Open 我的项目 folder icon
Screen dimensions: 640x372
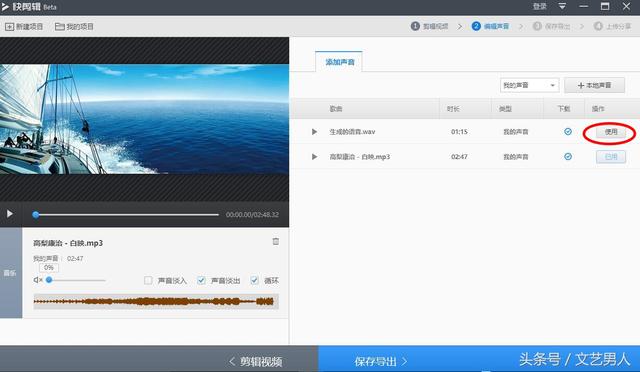pos(60,27)
